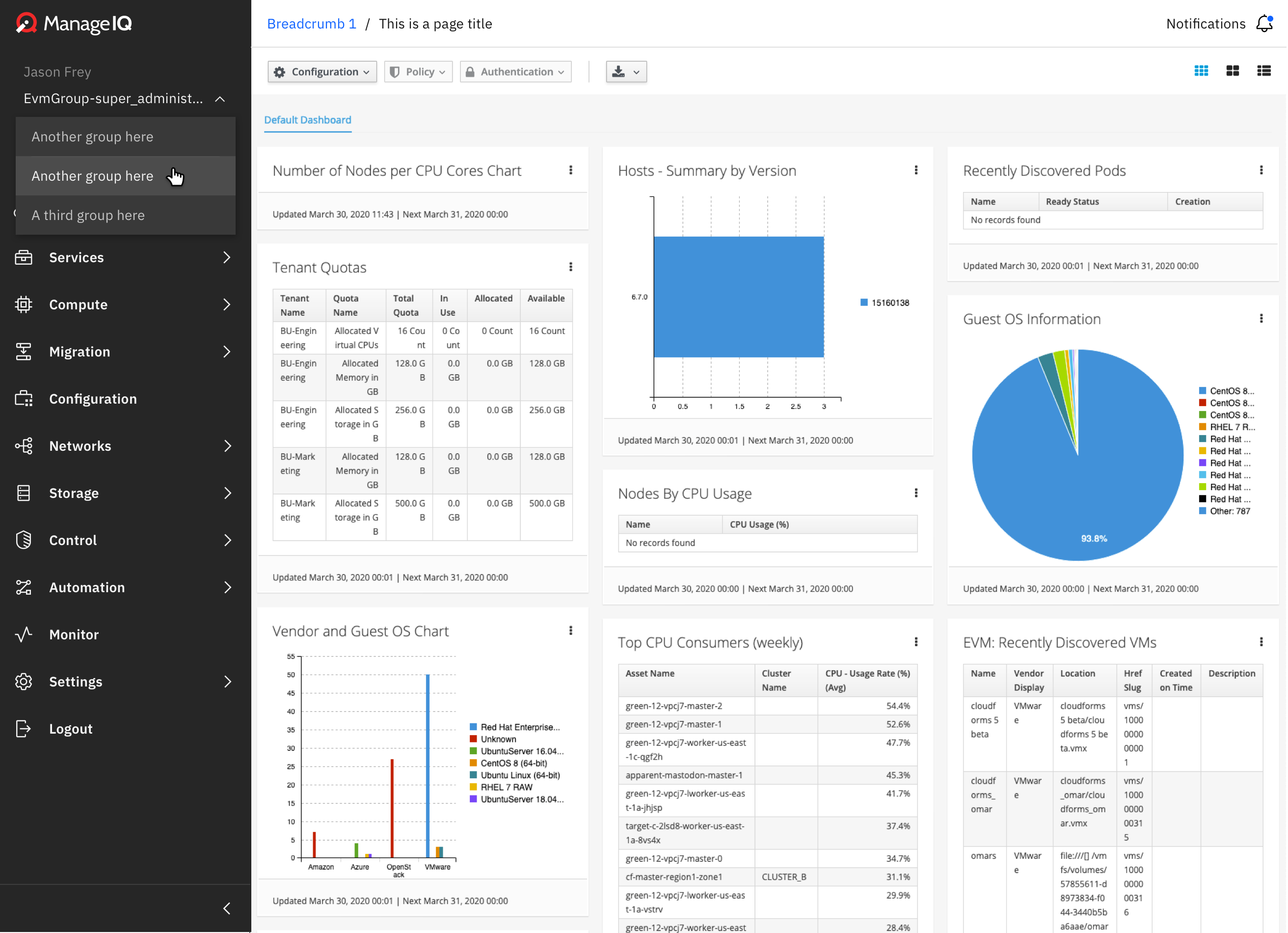This screenshot has height=933, width=1288.
Task: Open the kebab menu on Tenant Quotas card
Action: click(x=571, y=267)
